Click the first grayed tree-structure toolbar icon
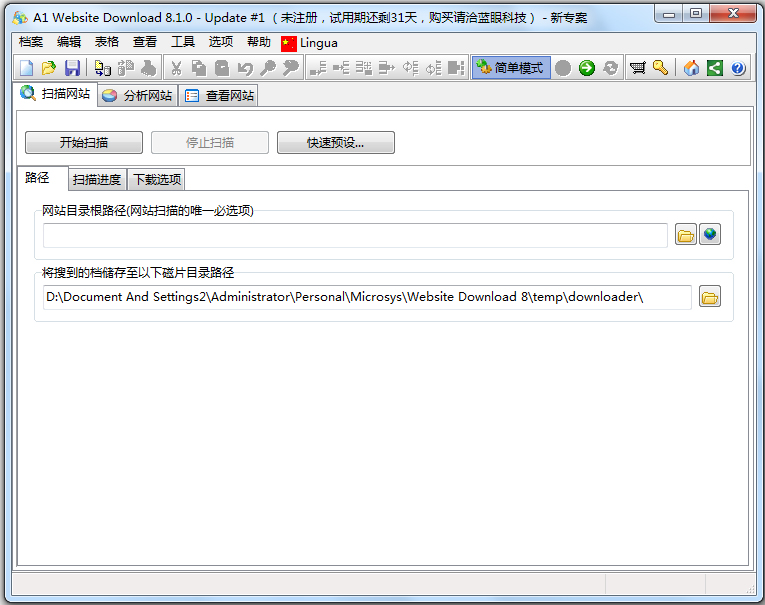Viewport: 765px width, 605px height. [318, 68]
